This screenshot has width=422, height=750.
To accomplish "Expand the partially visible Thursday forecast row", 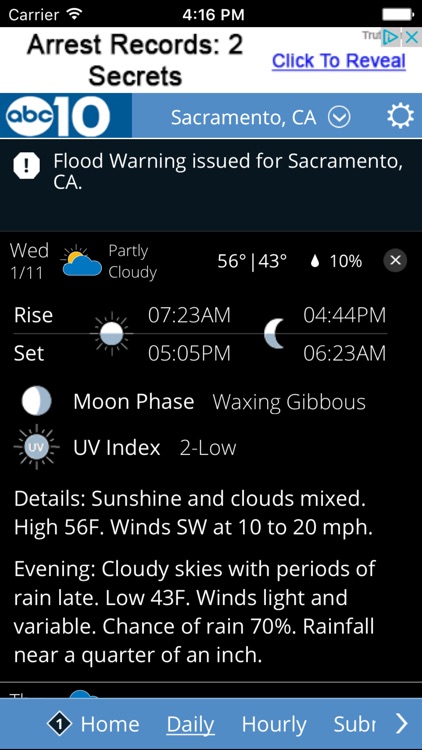I will point(211,690).
